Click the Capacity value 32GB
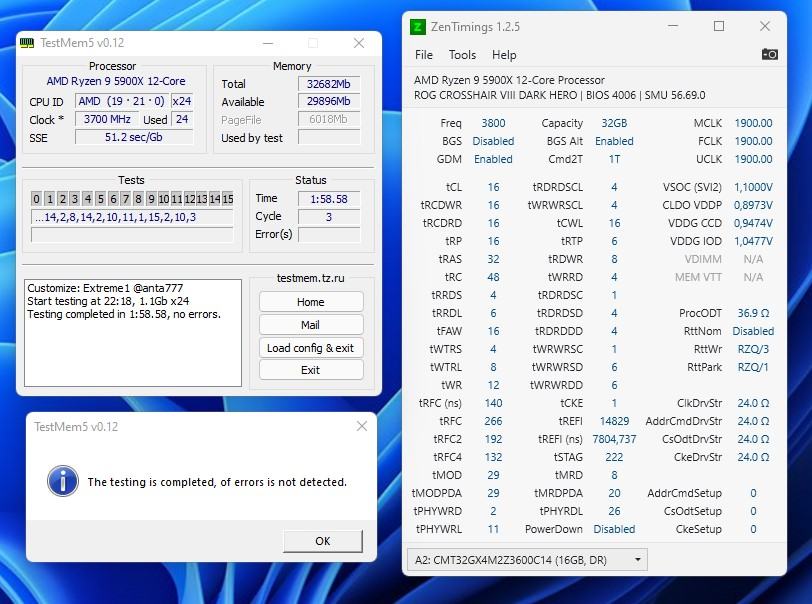The height and width of the screenshot is (604, 812). (x=614, y=123)
